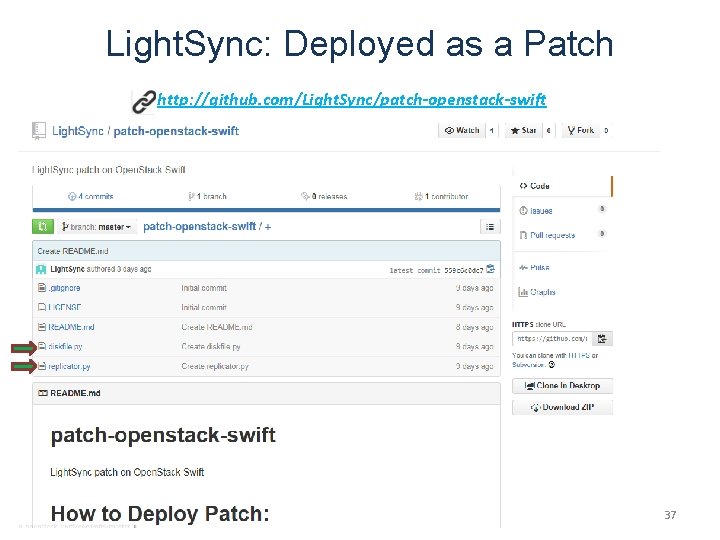
Task: Open the latest commit hash link
Action: click(464, 270)
